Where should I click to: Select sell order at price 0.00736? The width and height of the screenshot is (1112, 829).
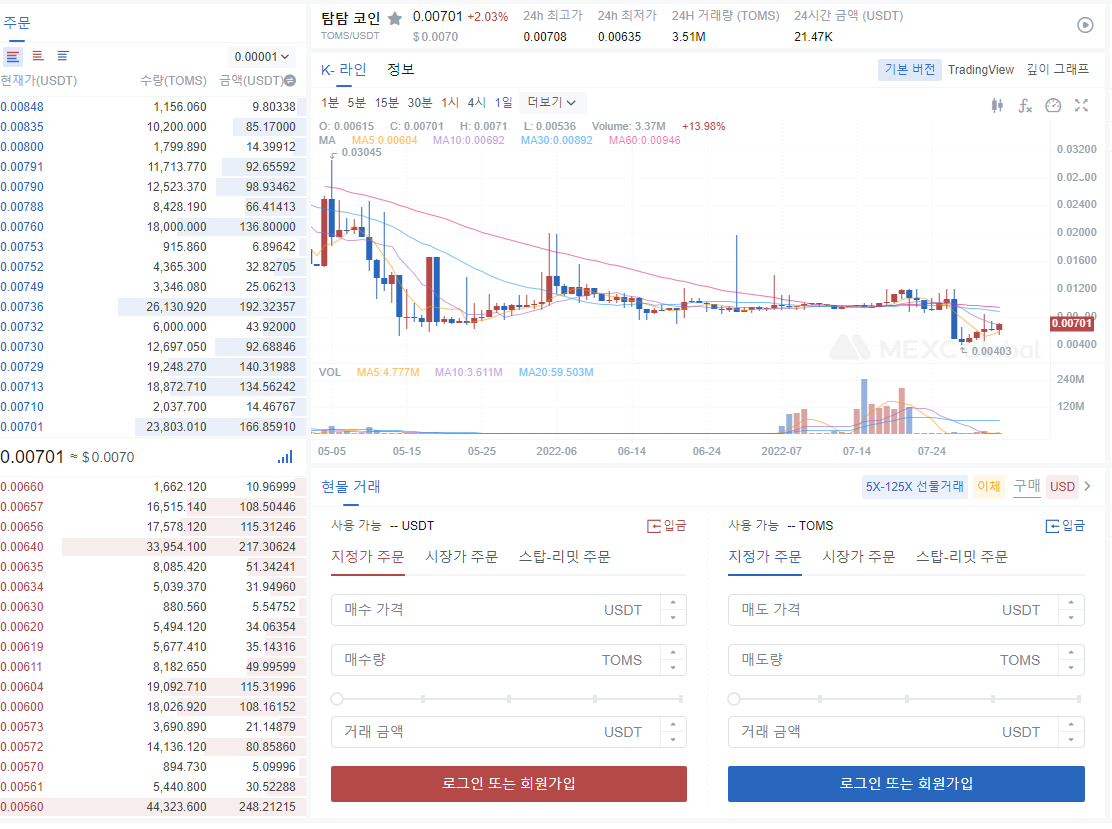pyautogui.click(x=152, y=307)
